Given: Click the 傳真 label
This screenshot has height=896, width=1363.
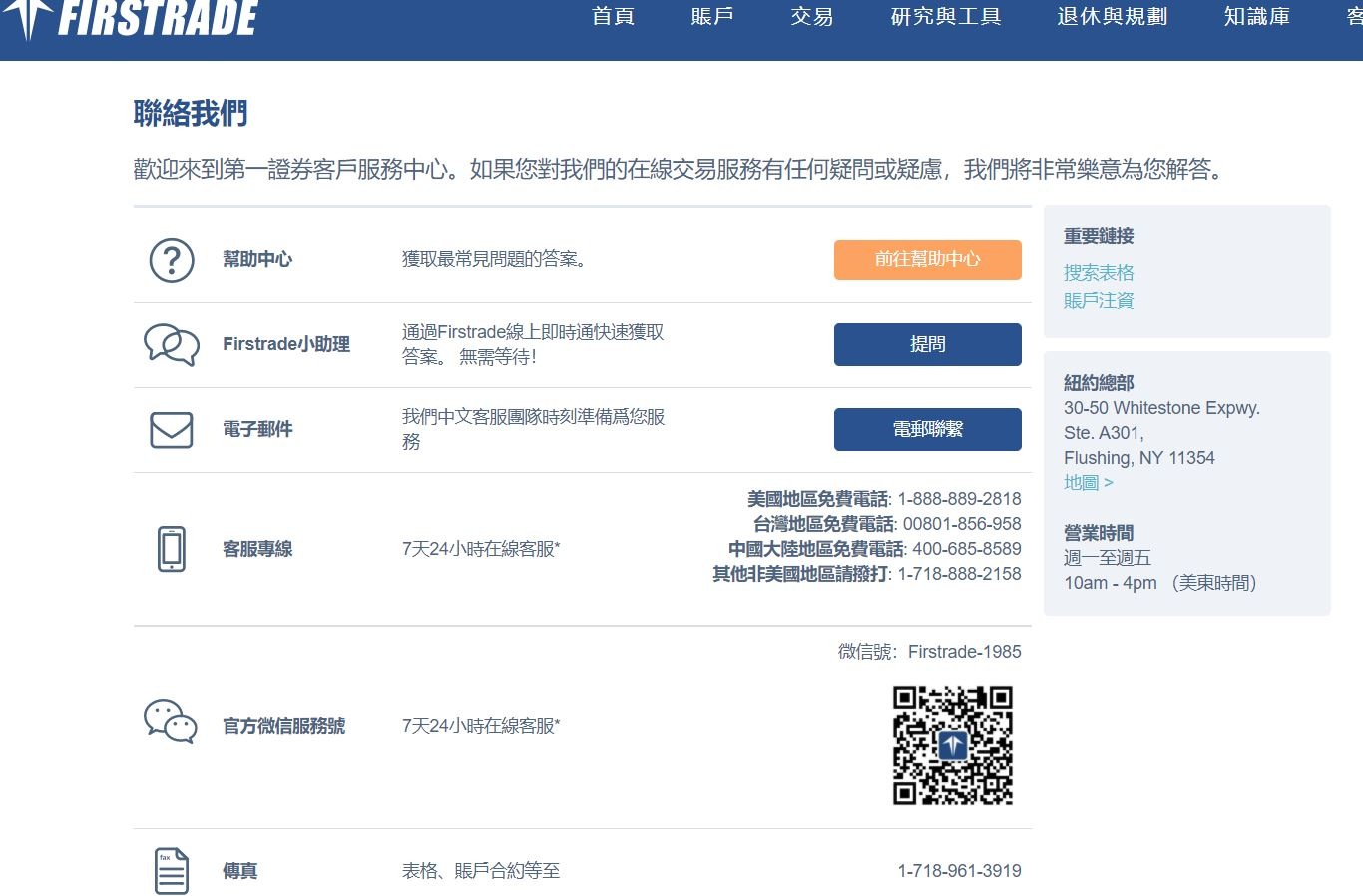Looking at the screenshot, I should coord(240,871).
